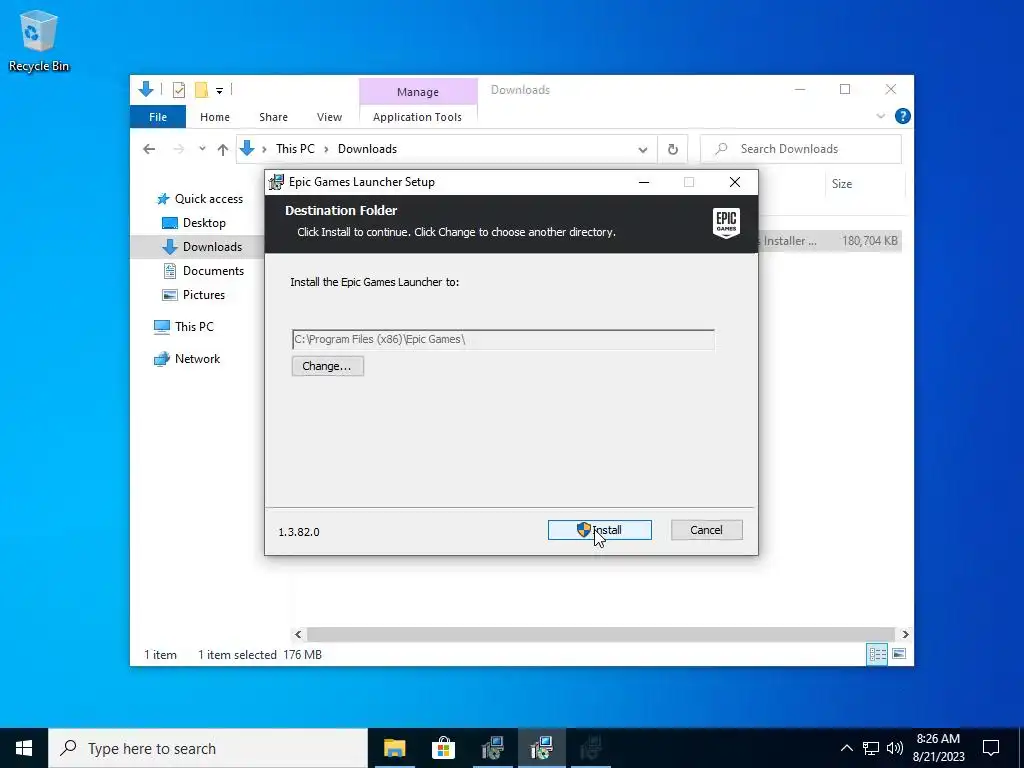
Task: Minimize the Epic Games Launcher Setup dialog
Action: click(x=644, y=182)
